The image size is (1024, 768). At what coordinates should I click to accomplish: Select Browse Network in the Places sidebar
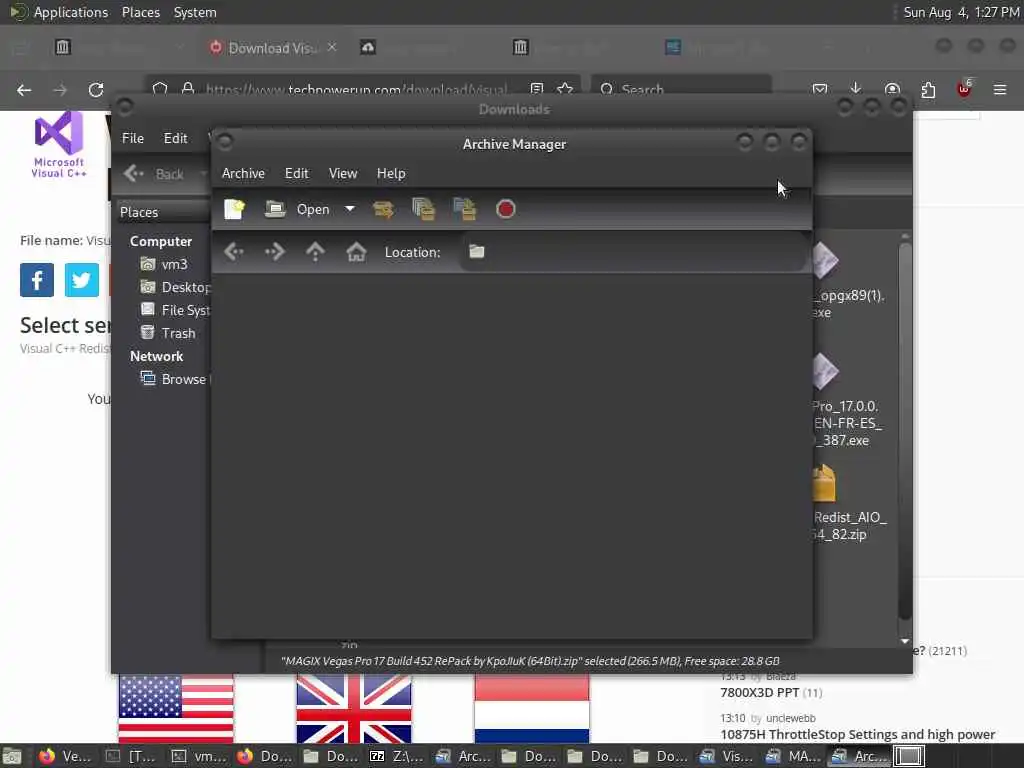pos(175,379)
